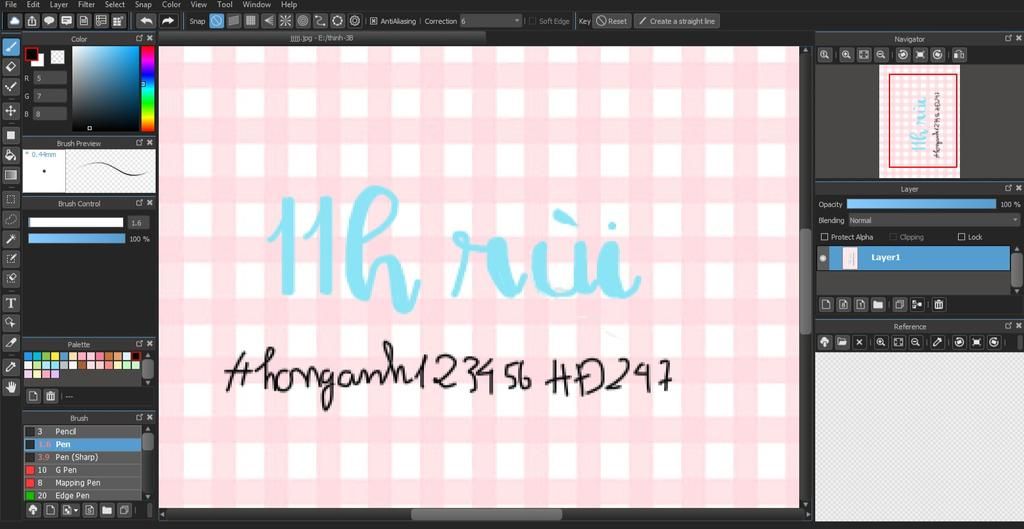Select the G Pen brush

[x=82, y=470]
